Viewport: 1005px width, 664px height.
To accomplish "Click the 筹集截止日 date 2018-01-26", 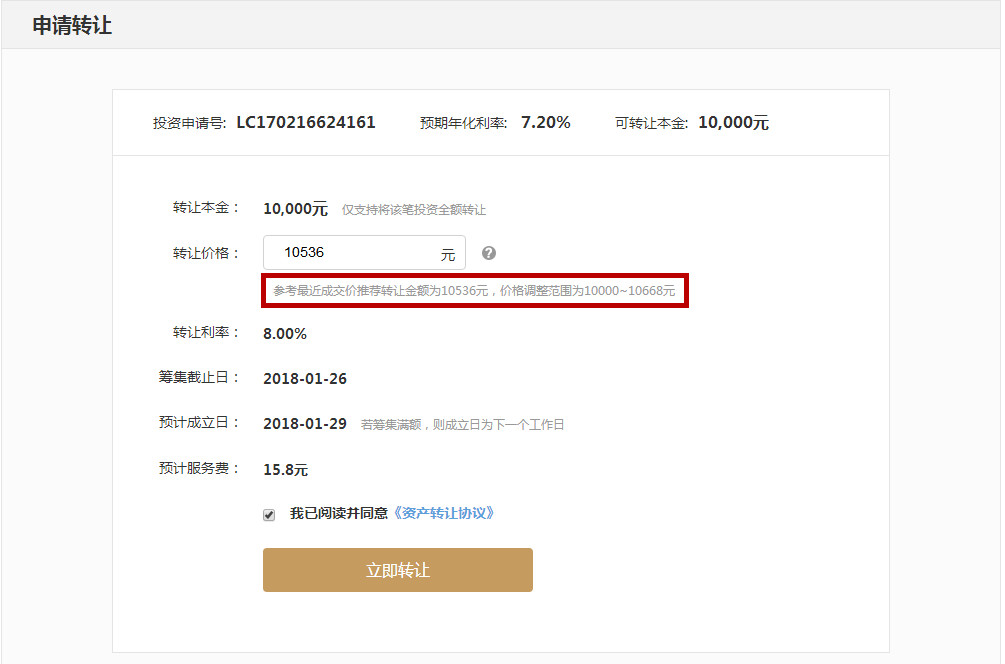I will [305, 379].
